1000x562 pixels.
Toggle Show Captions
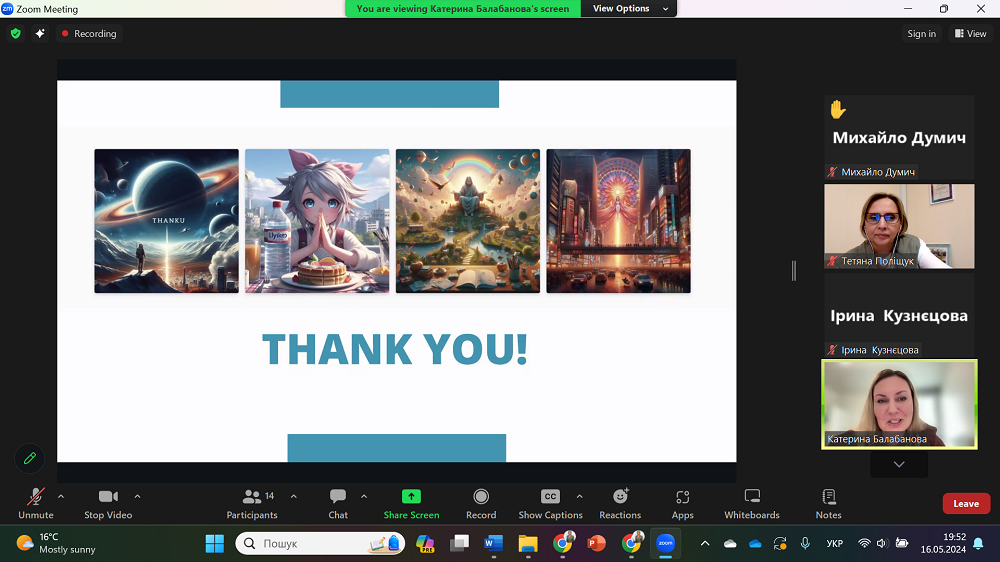point(550,502)
